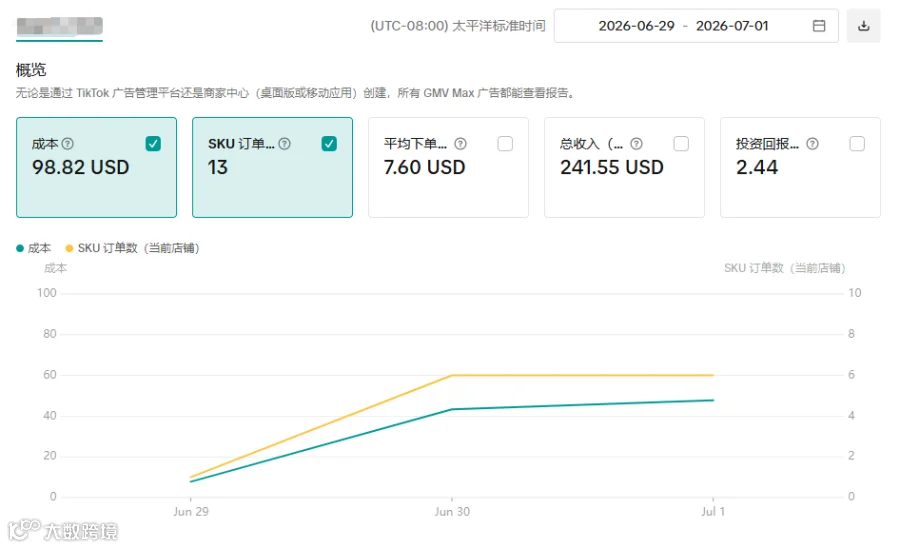Toggle the yellow SKU 订单数 legend item
Image resolution: width=900 pixels, height=548 pixels.
[133, 248]
